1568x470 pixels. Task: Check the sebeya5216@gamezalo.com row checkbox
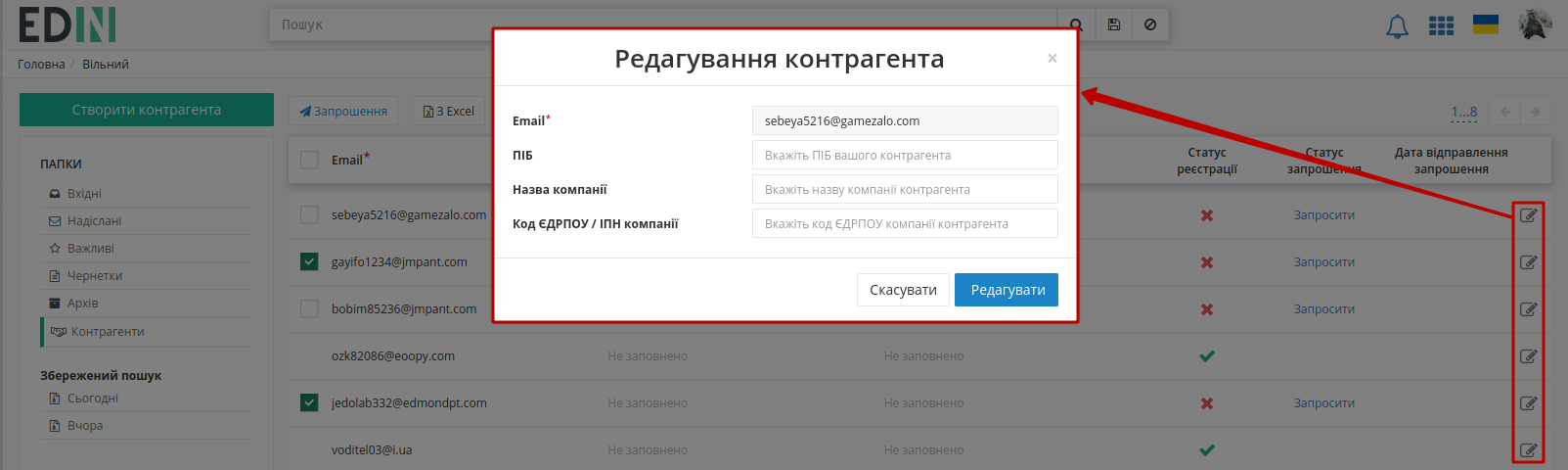[x=309, y=214]
